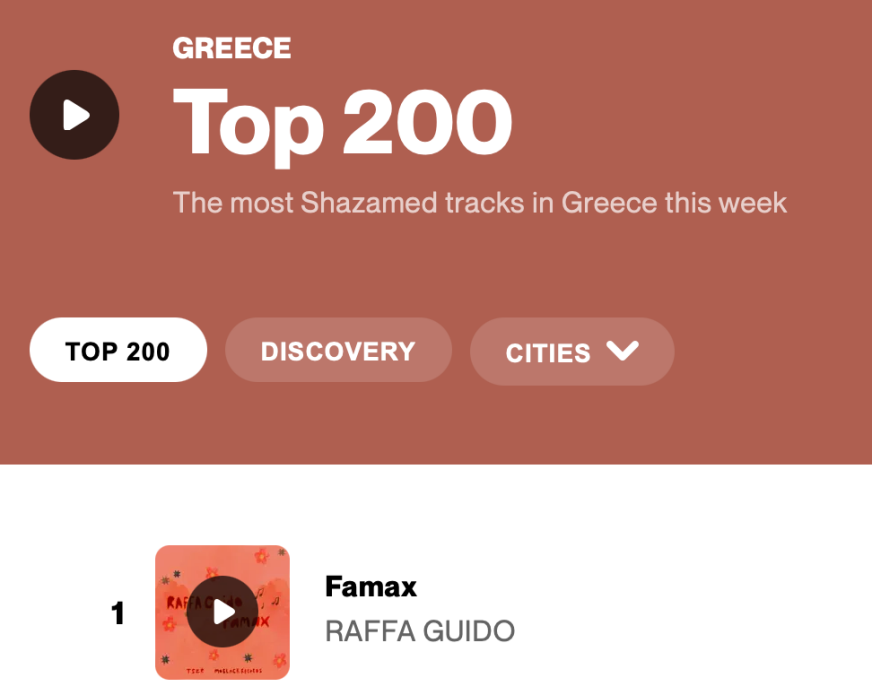Image resolution: width=872 pixels, height=695 pixels.
Task: Open the CITIES dropdown
Action: pyautogui.click(x=571, y=351)
